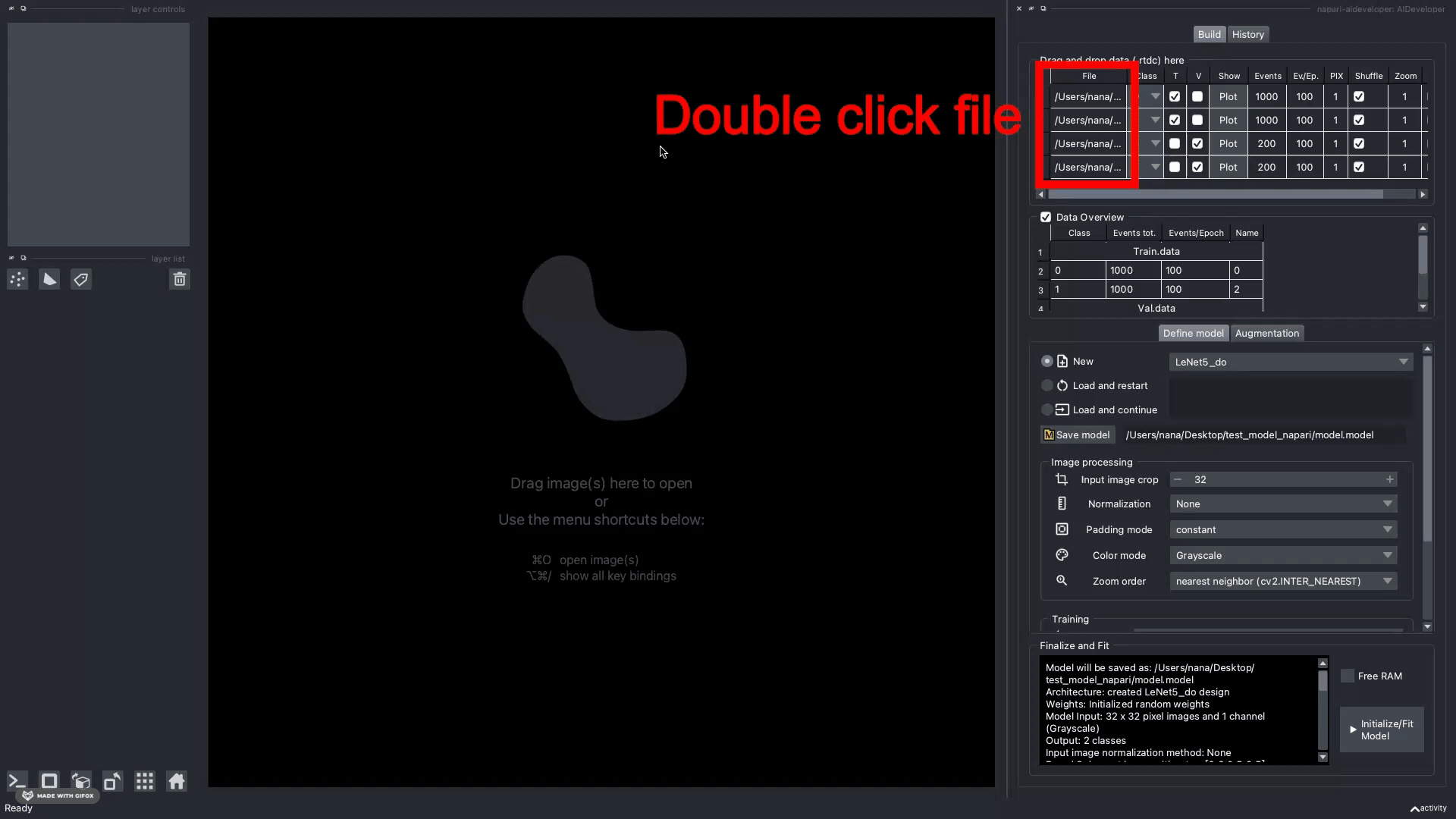Click the Save model button
This screenshot has width=1456, height=819.
(1077, 435)
